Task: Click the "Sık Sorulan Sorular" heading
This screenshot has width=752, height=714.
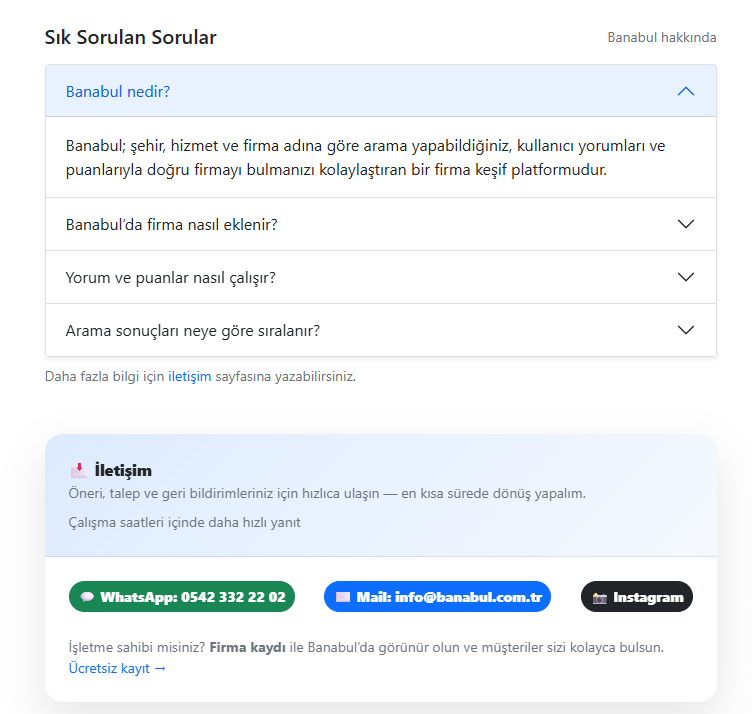Action: [x=130, y=38]
